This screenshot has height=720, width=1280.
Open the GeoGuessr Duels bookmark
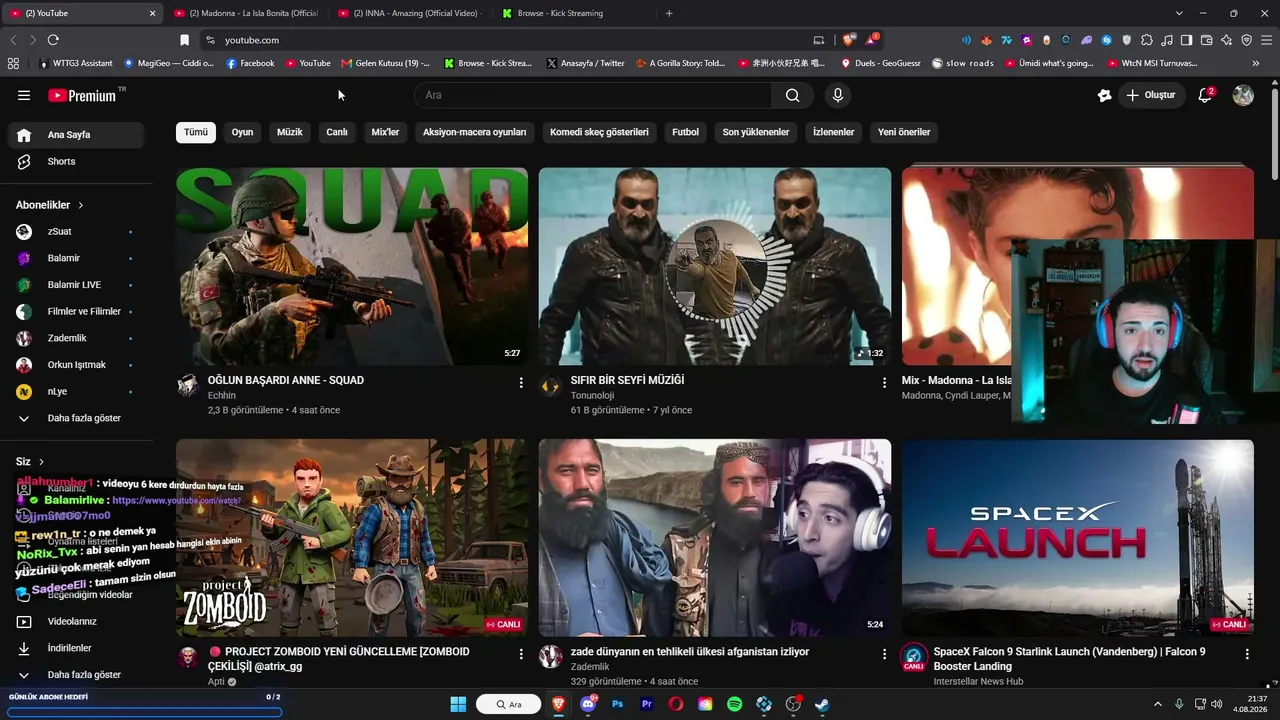pyautogui.click(x=881, y=63)
